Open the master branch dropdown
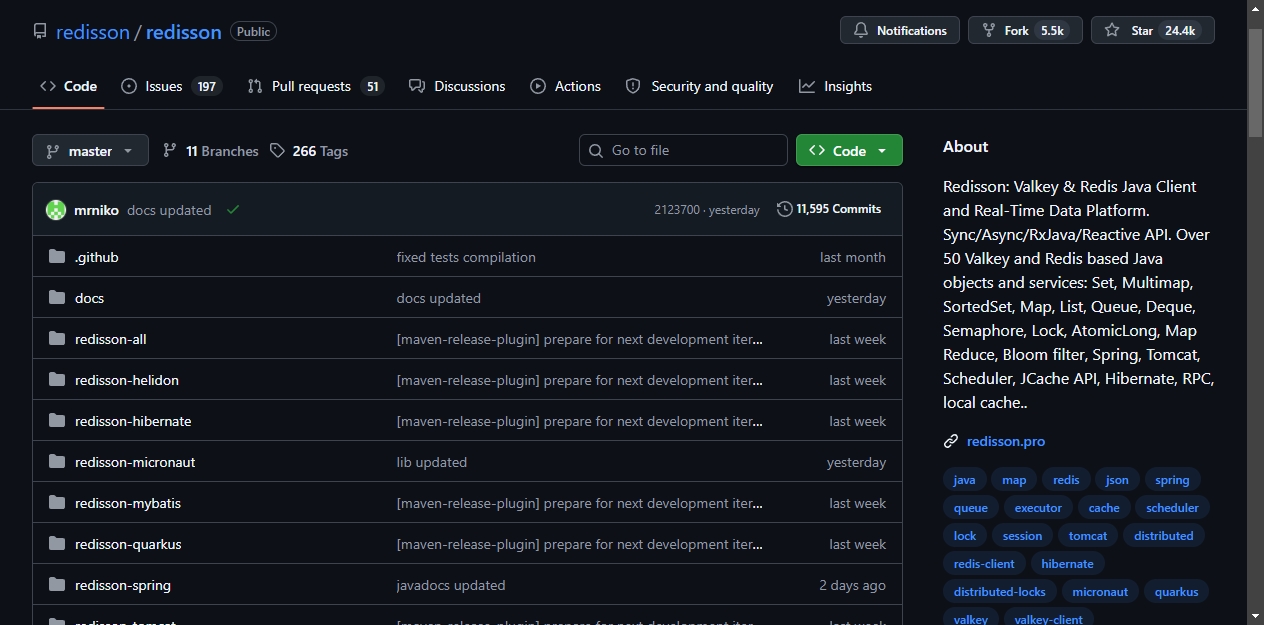Screen dimensions: 1264x625 [x=90, y=151]
